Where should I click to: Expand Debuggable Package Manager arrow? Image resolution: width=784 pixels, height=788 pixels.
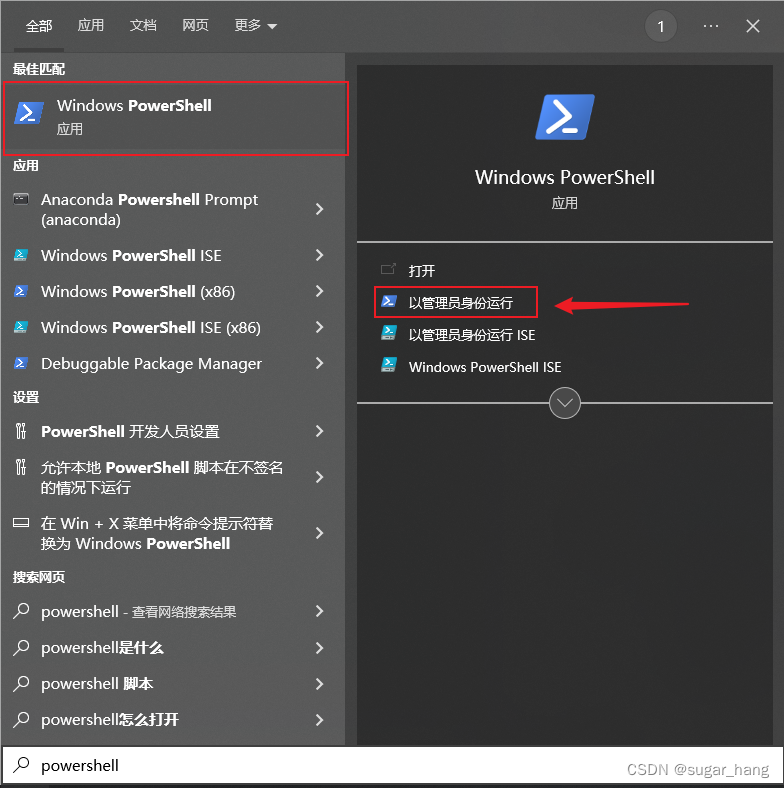[319, 363]
